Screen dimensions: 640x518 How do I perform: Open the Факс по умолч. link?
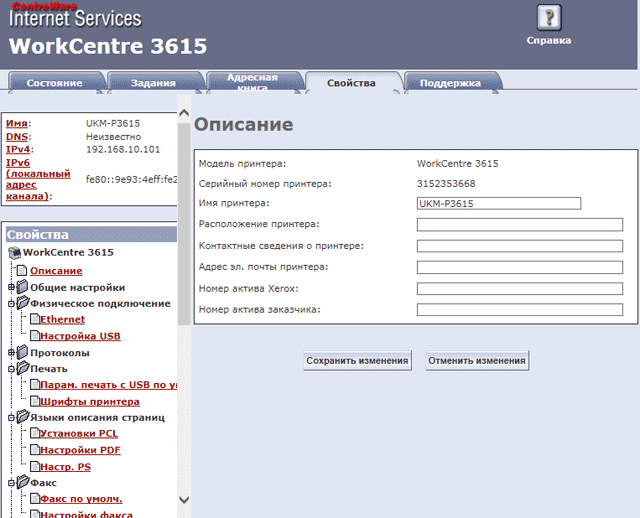(x=81, y=498)
